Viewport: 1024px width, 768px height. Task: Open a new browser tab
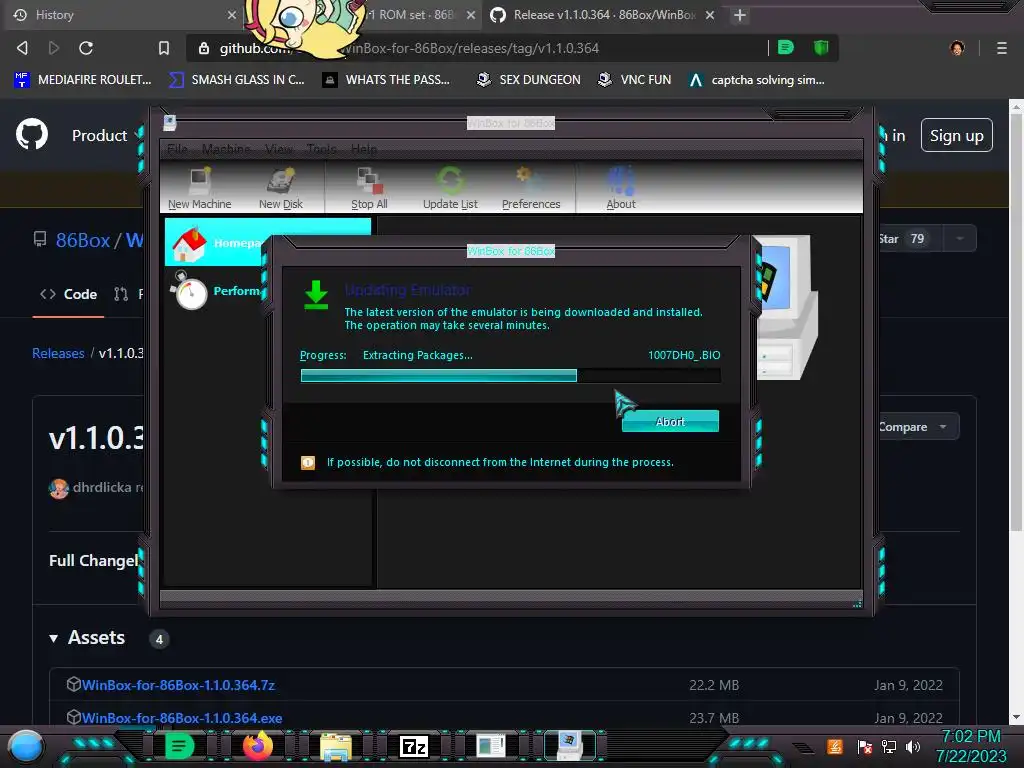pyautogui.click(x=739, y=15)
